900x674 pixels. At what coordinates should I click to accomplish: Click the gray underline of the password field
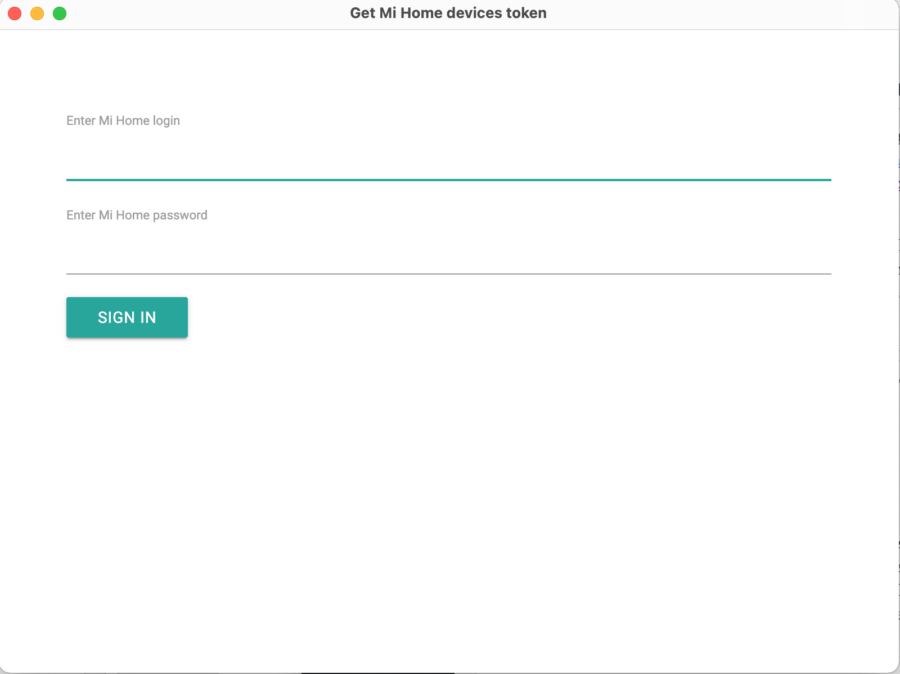click(x=448, y=271)
